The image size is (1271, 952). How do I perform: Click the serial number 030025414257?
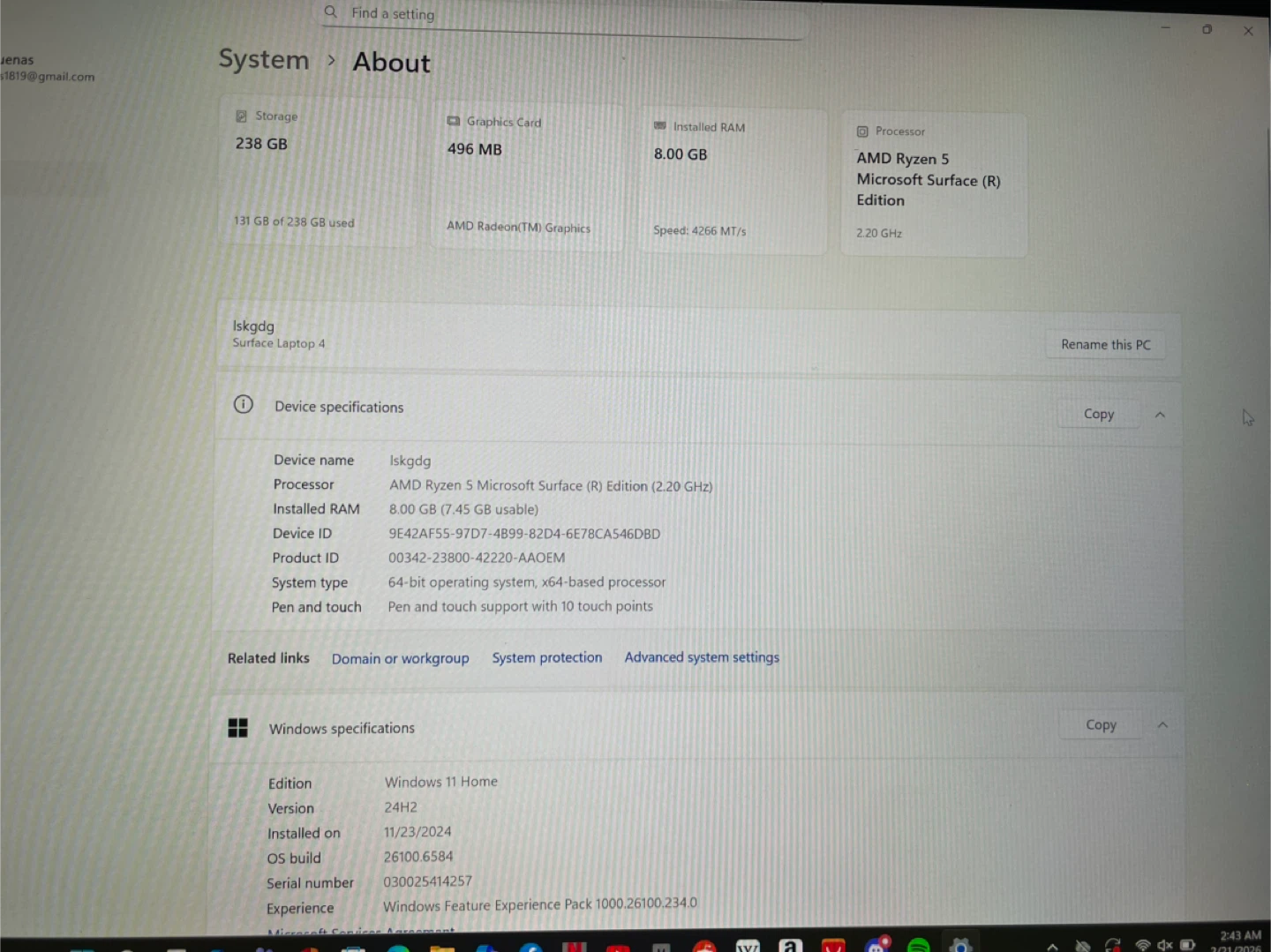pos(427,881)
